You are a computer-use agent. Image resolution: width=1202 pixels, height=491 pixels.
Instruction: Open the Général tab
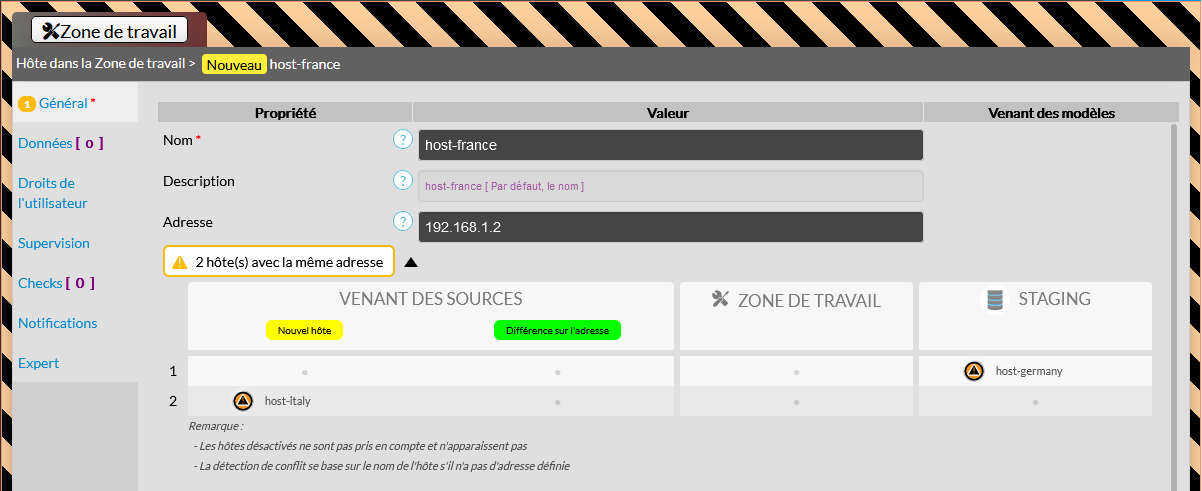75,103
